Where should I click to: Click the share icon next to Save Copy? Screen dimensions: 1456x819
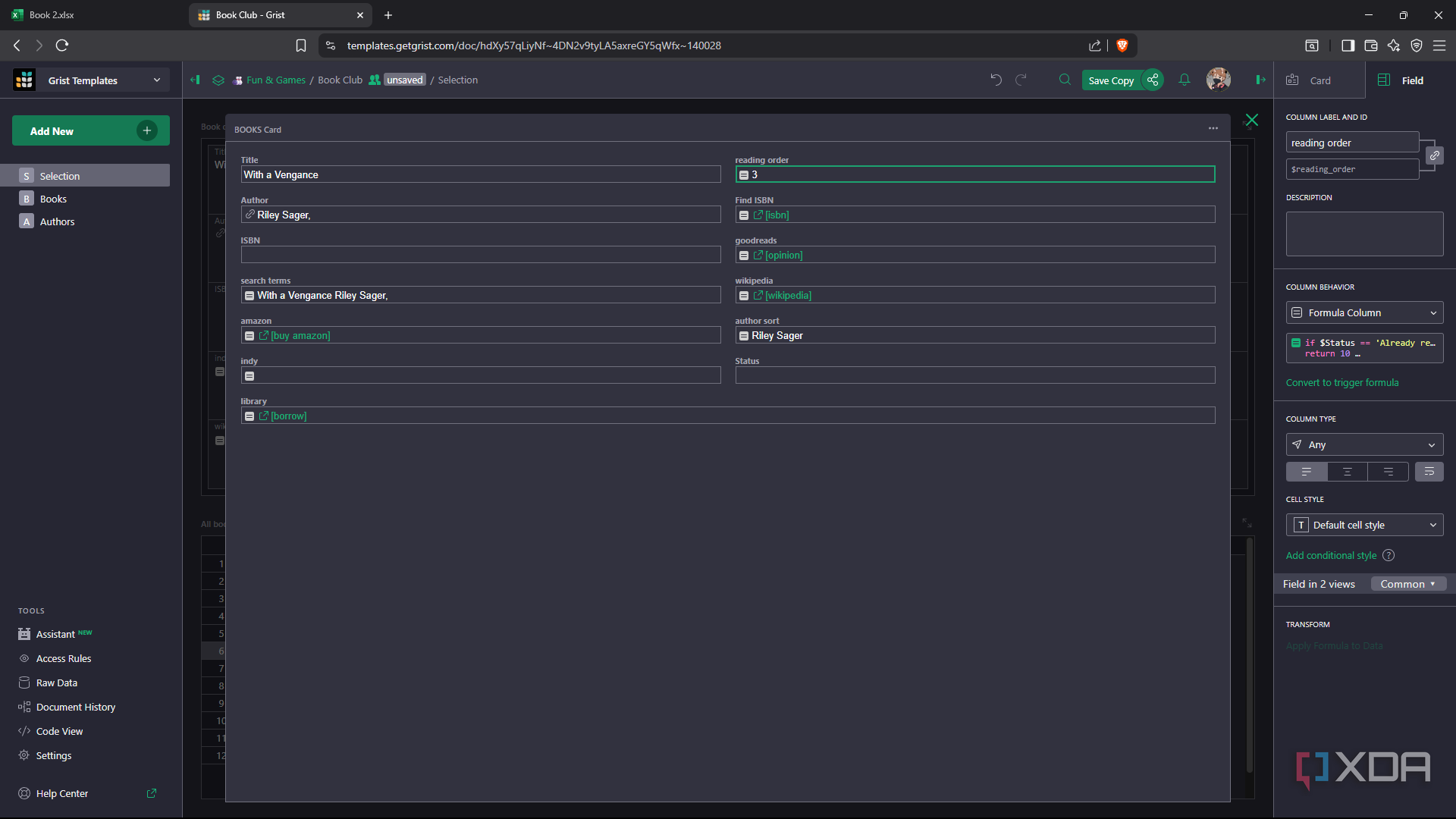(x=1153, y=80)
